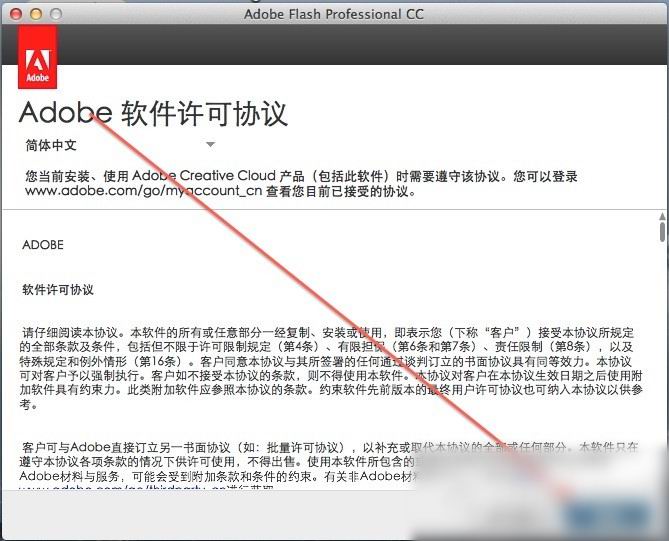The image size is (669, 541).
Task: Click the bold '软件许可协议' subheading
Action: [x=58, y=290]
